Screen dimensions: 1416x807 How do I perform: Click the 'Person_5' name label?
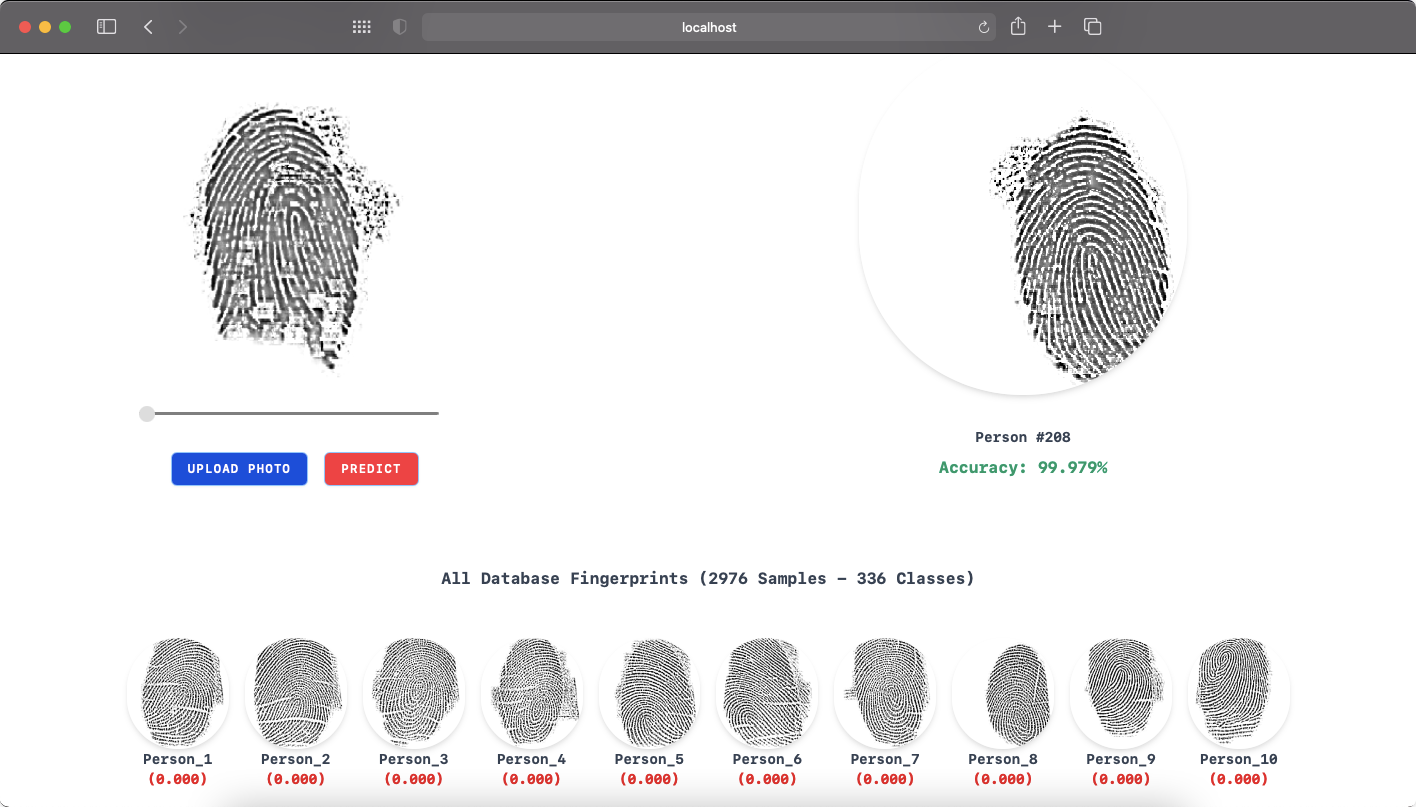[650, 759]
